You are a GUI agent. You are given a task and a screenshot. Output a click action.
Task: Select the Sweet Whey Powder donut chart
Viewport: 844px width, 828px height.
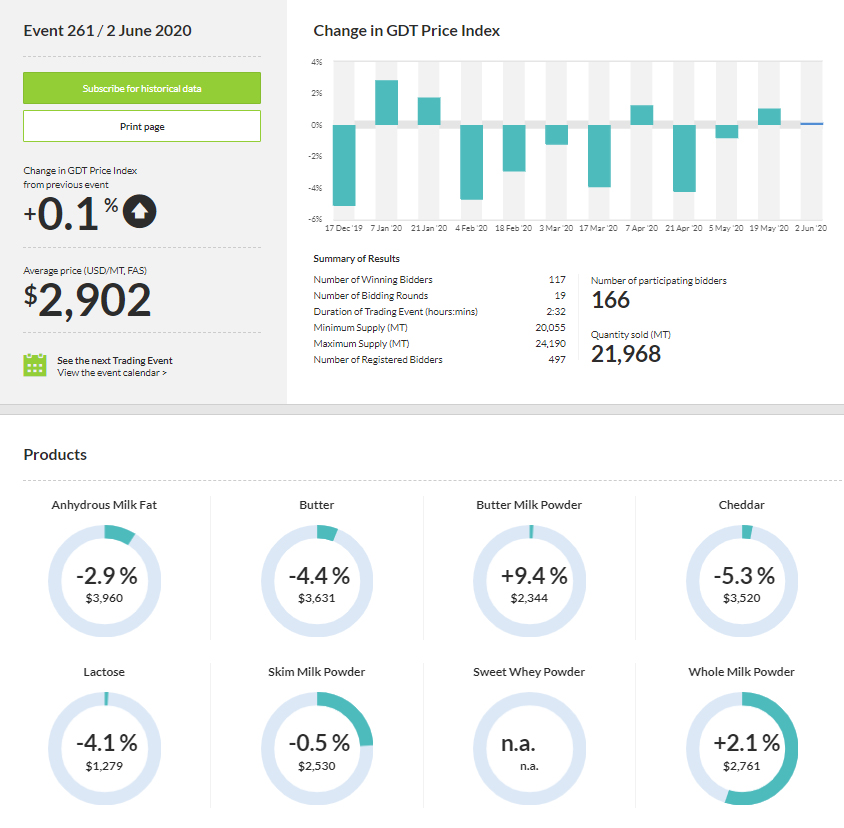(529, 748)
